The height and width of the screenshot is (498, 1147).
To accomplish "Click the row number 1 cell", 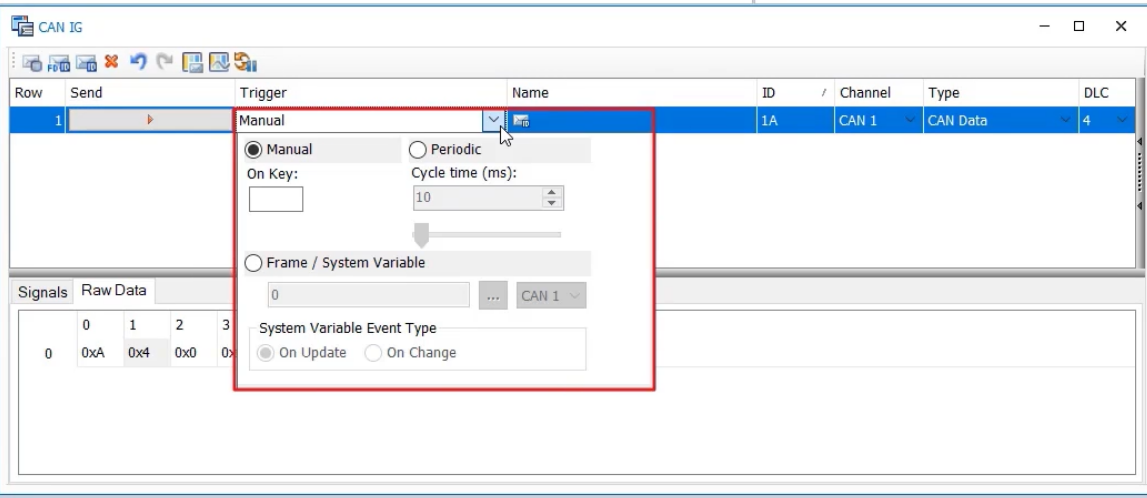I will tap(37, 120).
